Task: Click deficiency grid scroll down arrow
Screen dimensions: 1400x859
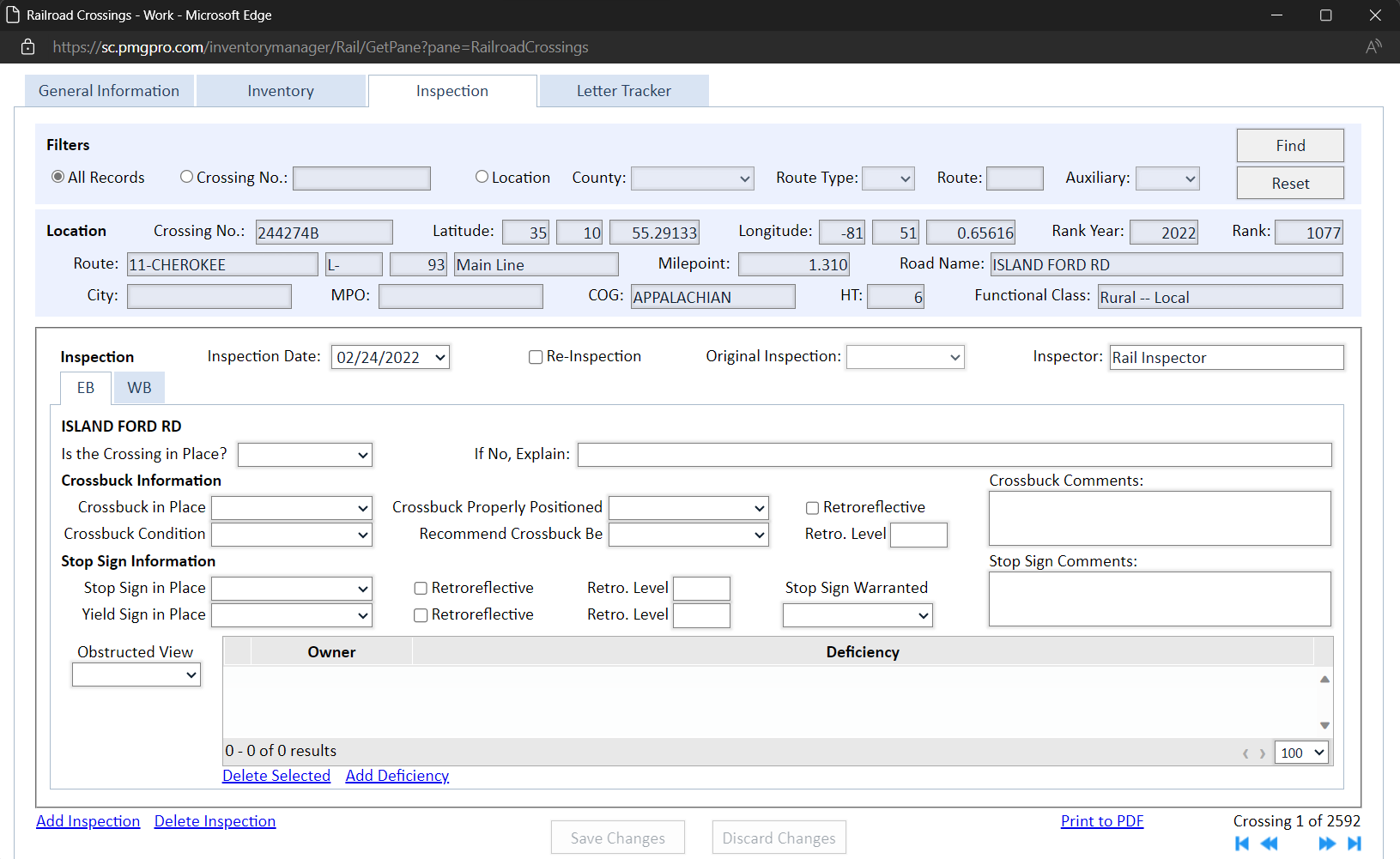Action: [x=1324, y=726]
